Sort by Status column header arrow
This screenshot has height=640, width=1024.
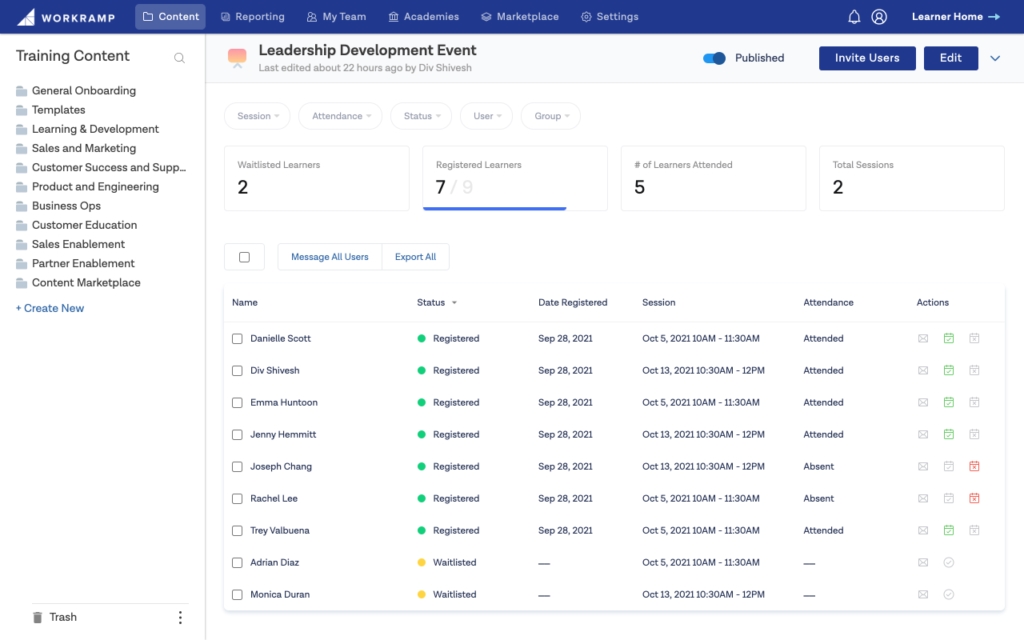click(455, 303)
